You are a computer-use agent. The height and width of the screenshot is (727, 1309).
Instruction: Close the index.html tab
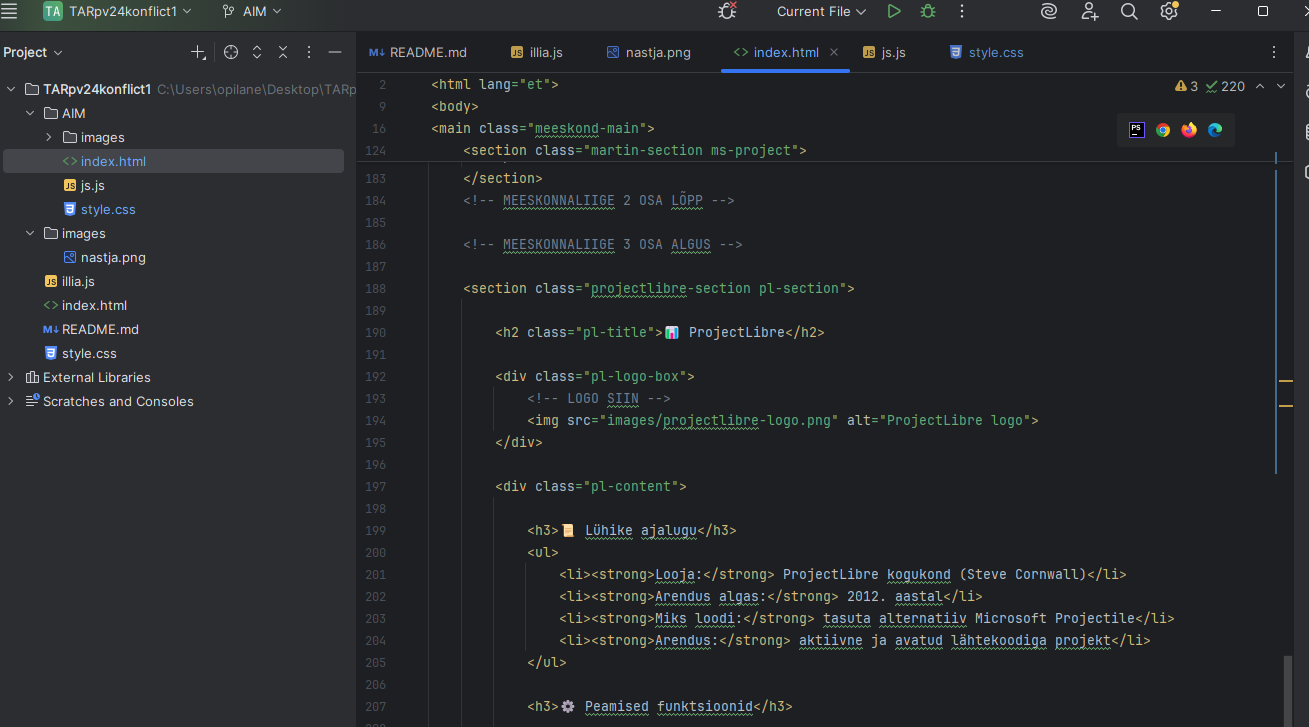(x=834, y=52)
